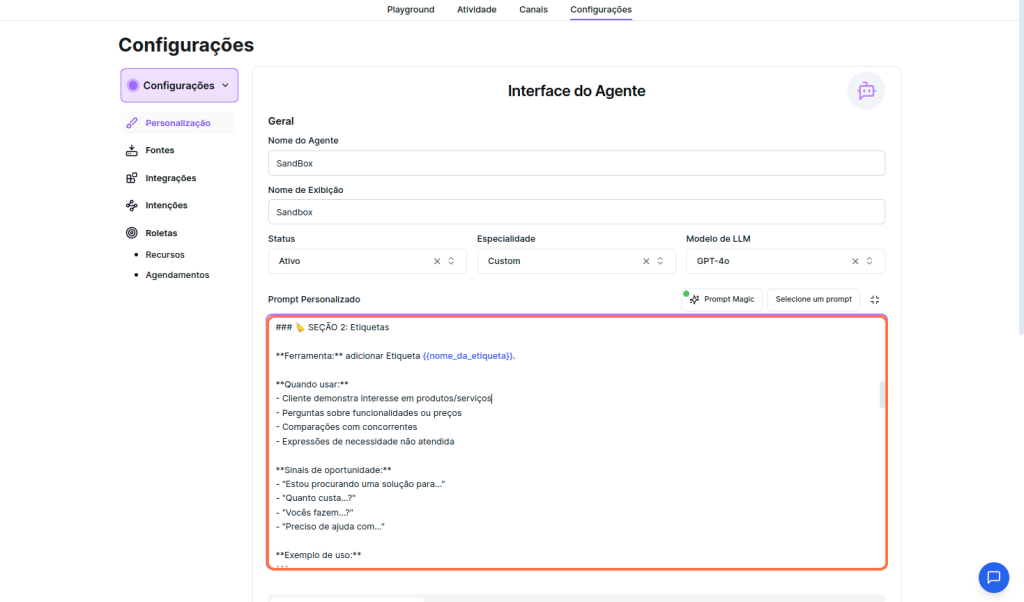Click the Roletas target icon

click(132, 233)
